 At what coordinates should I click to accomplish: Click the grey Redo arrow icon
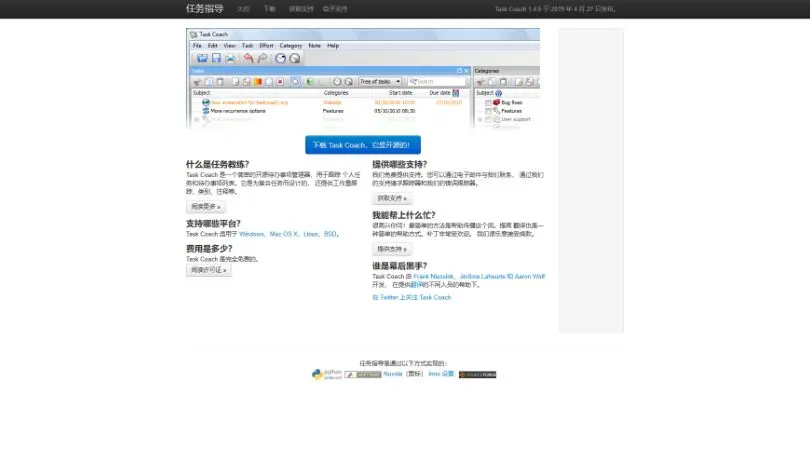coord(262,58)
